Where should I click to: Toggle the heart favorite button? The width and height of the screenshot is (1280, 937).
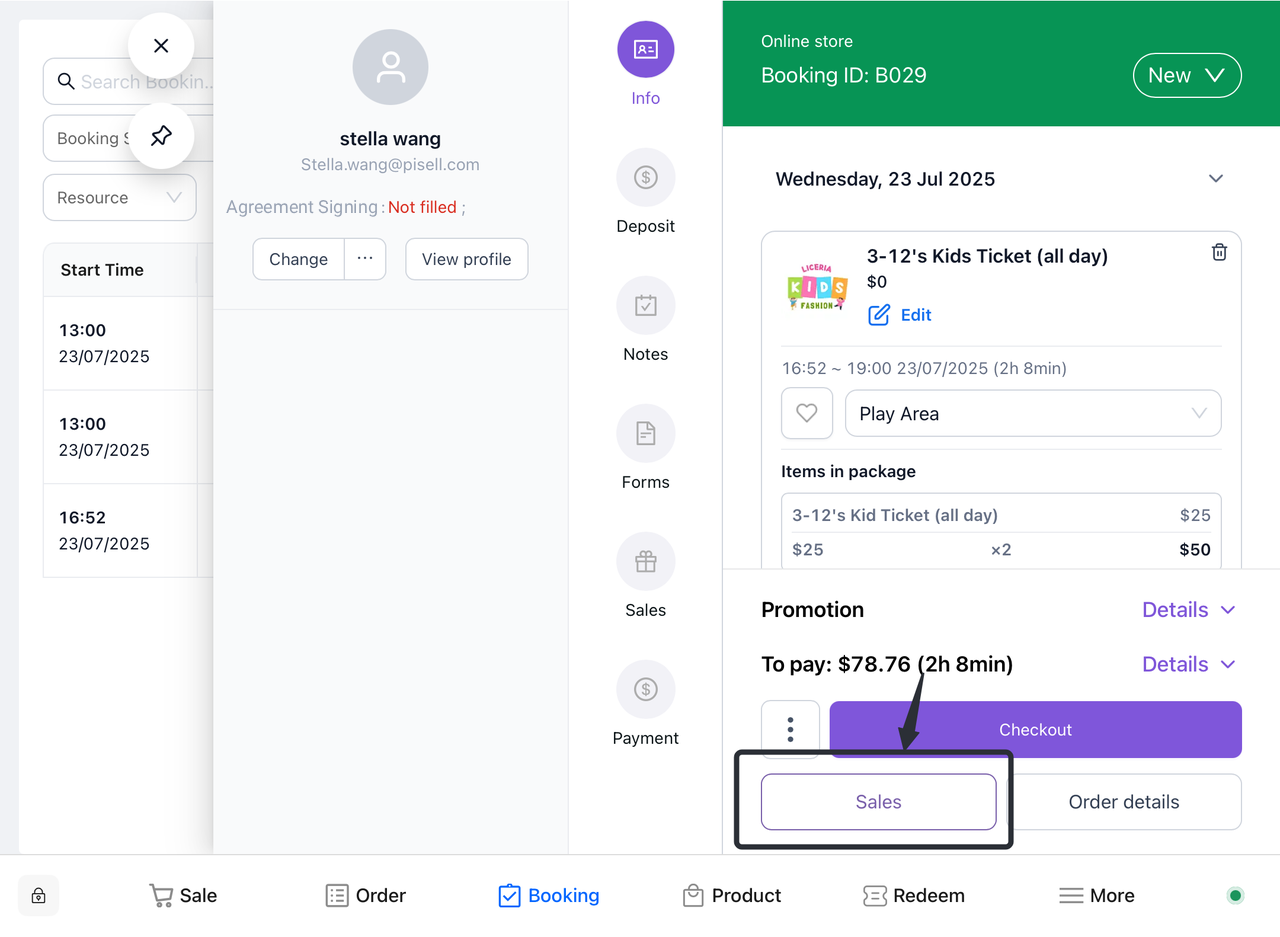(x=806, y=414)
